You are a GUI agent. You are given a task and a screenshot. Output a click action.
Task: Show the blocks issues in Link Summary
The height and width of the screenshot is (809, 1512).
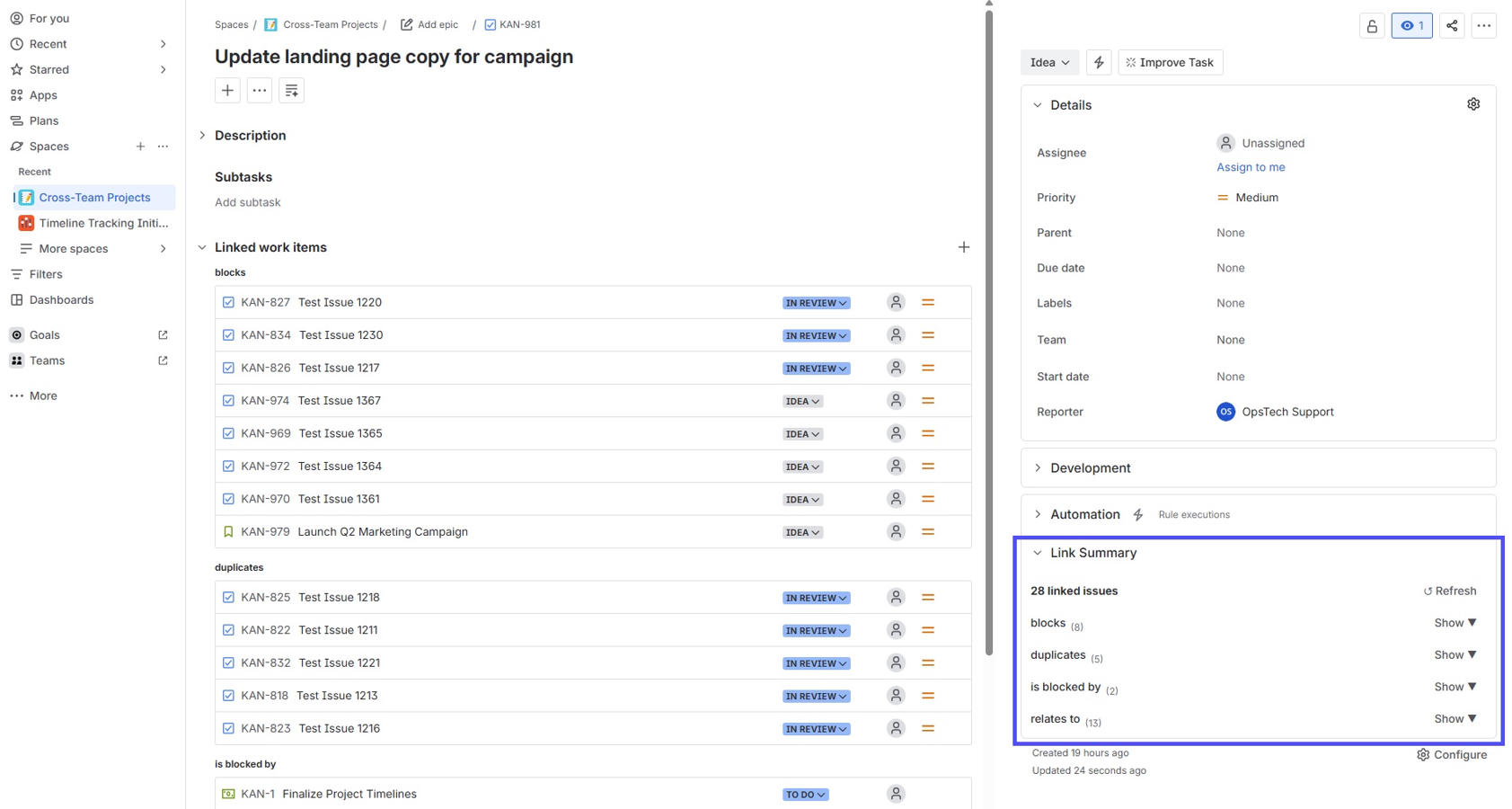(x=1454, y=622)
